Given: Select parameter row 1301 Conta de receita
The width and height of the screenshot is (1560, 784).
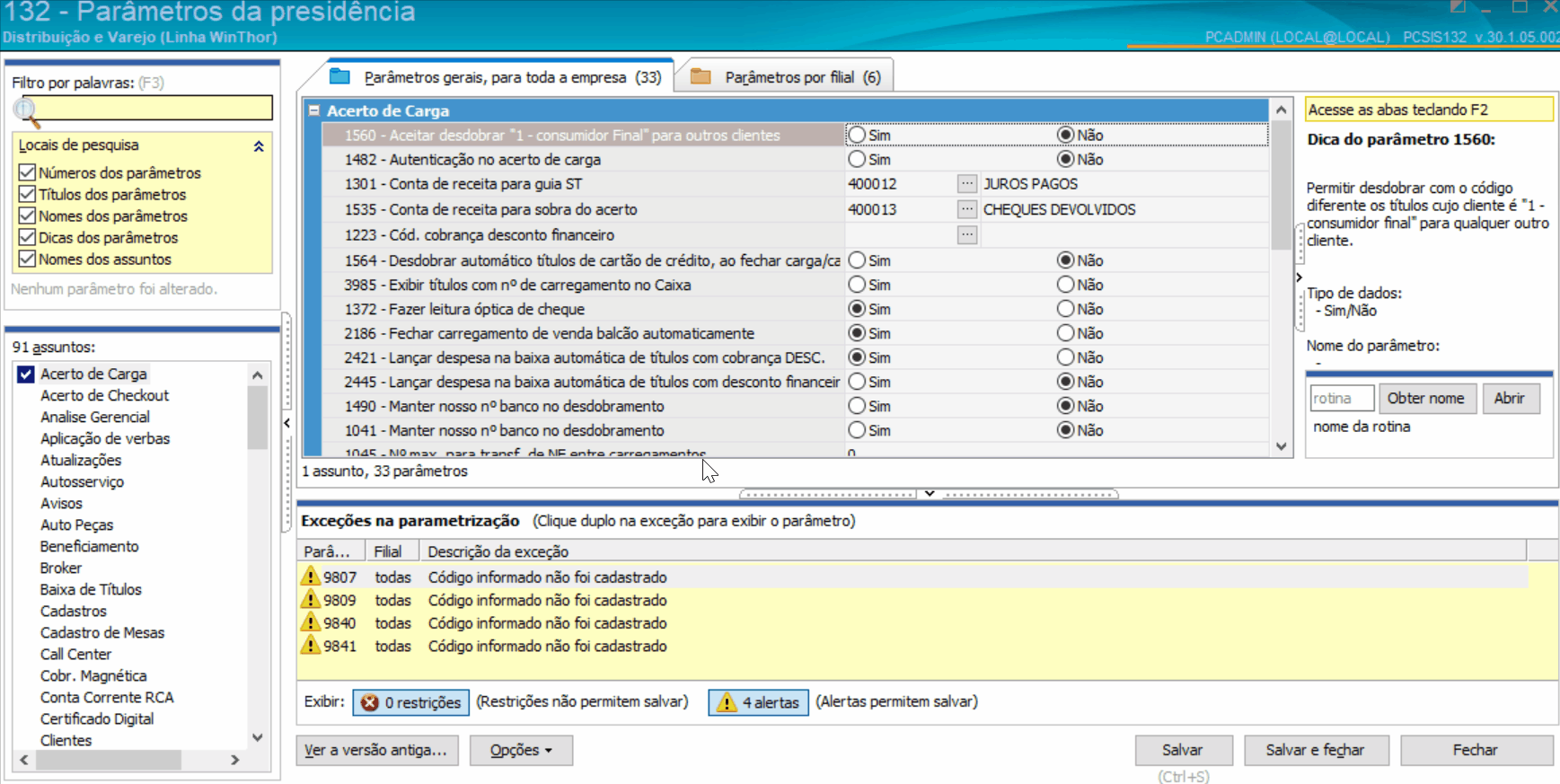Looking at the screenshot, I should [584, 183].
